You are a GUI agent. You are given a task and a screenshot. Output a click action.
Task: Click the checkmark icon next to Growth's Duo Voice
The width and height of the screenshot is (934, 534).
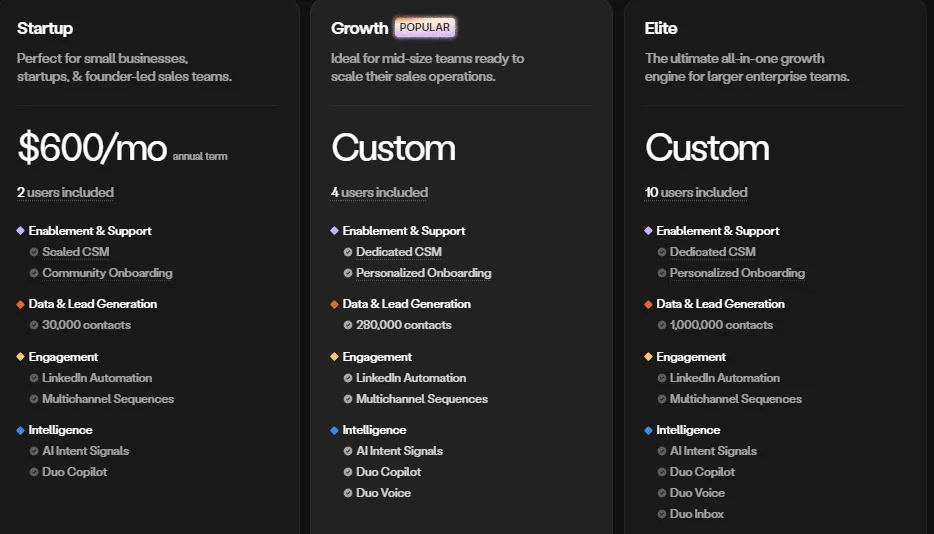348,493
